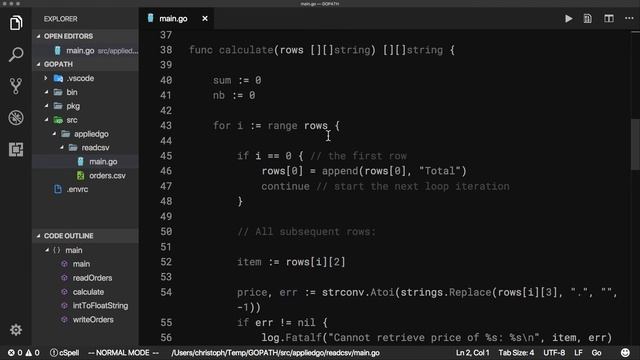Change Tab Size: 4 setting

tap(516, 353)
